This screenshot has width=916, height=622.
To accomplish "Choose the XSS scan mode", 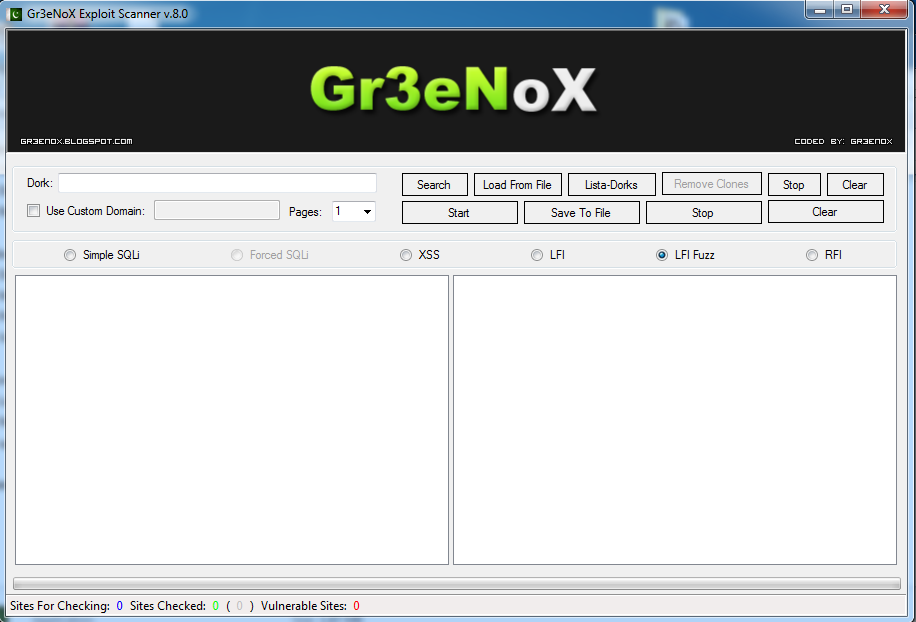I will point(406,255).
